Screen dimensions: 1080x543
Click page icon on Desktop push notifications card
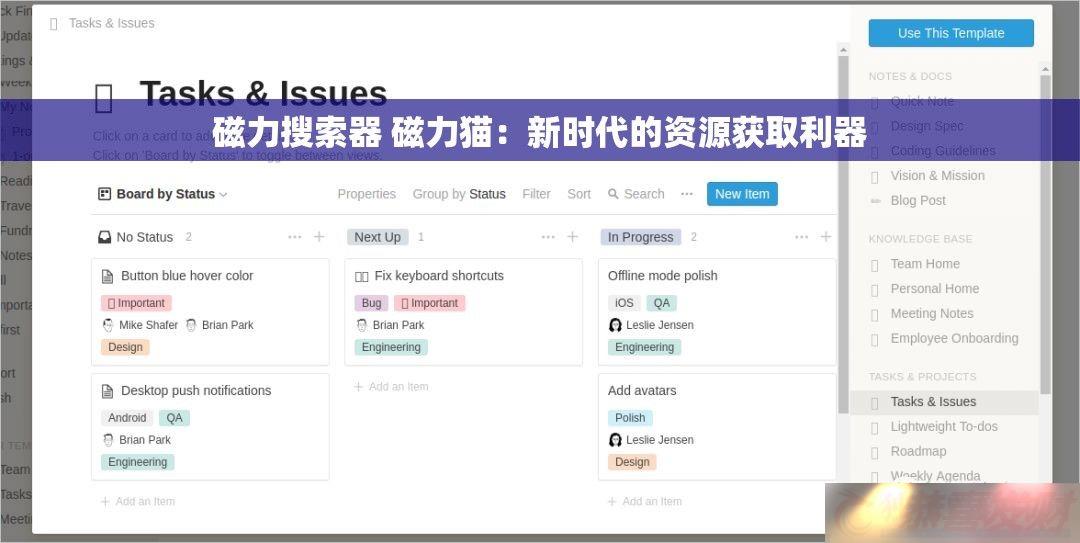pos(107,391)
